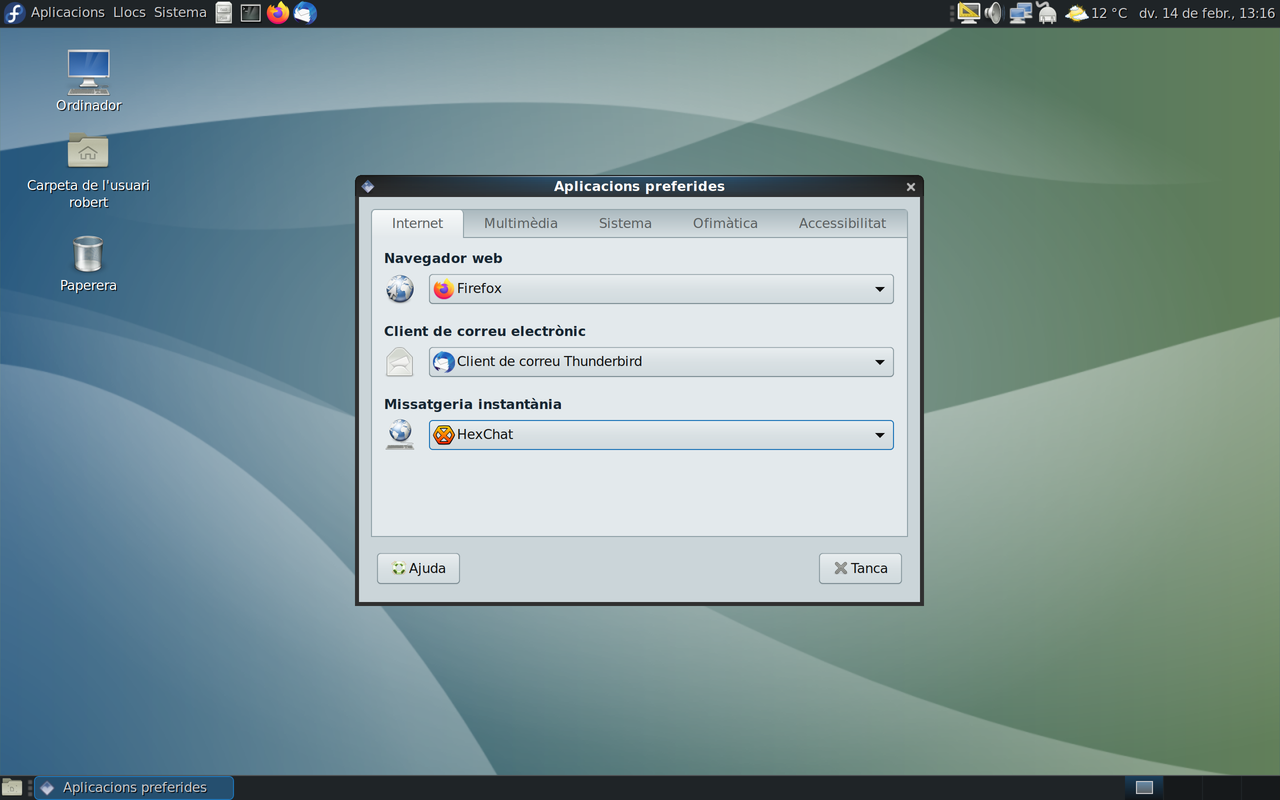Click the window menu icon in title bar
1280x800 pixels.
(x=368, y=187)
